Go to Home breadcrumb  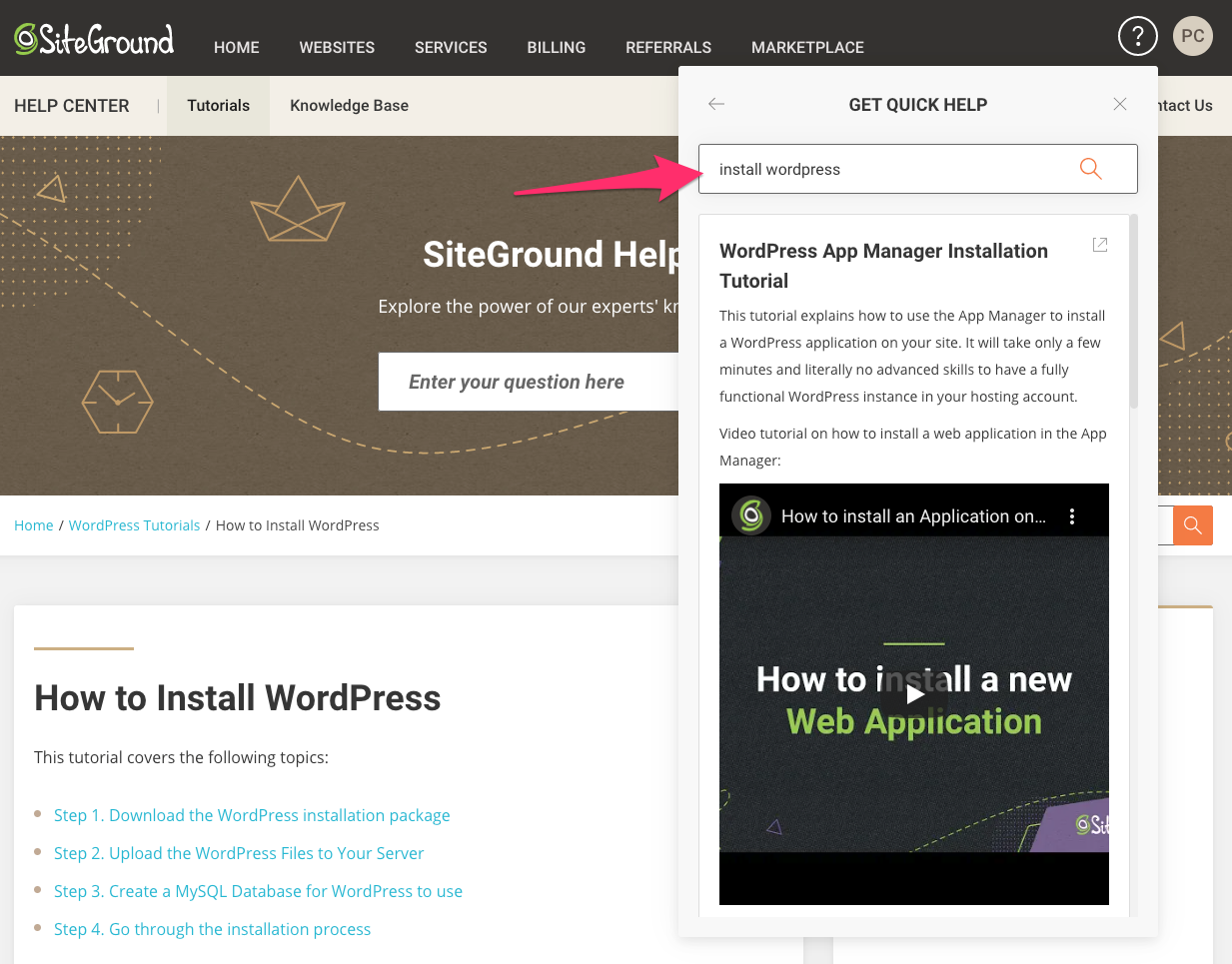(34, 525)
